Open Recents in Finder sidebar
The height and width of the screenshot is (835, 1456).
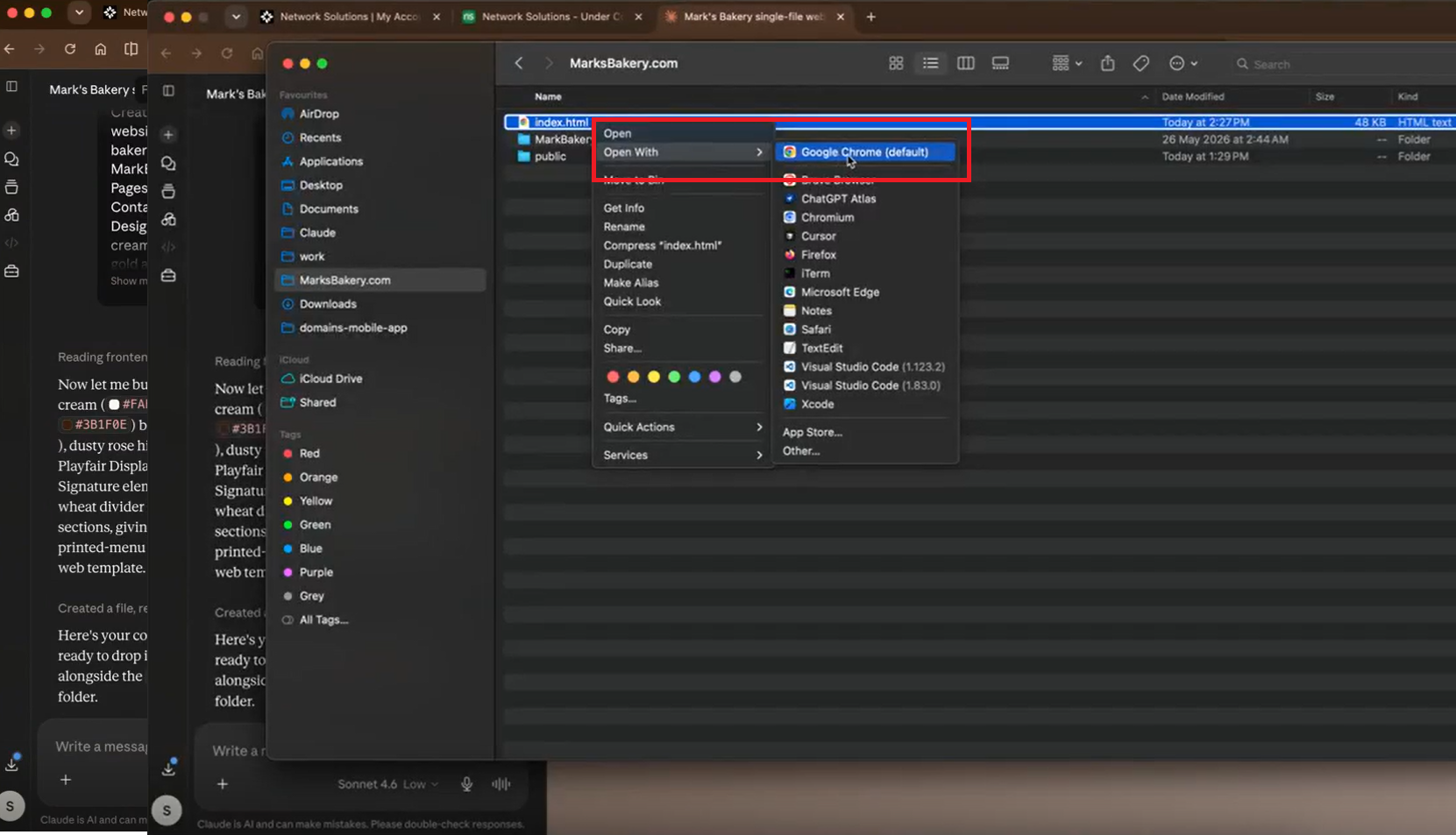[320, 138]
